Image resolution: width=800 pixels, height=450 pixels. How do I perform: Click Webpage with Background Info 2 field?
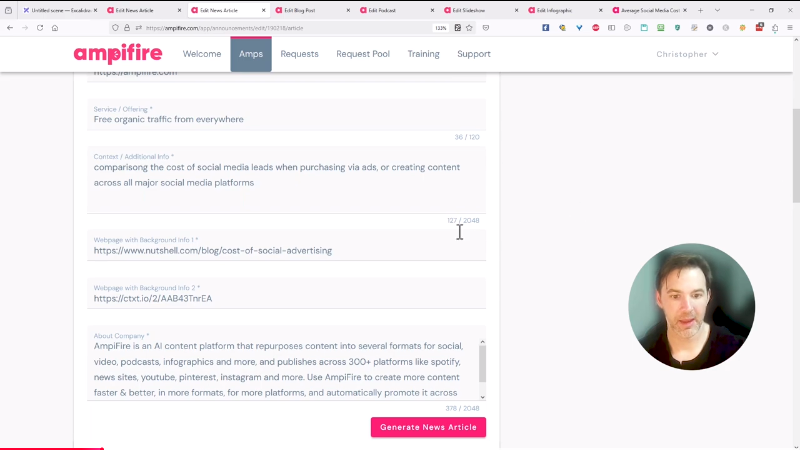[x=286, y=294]
